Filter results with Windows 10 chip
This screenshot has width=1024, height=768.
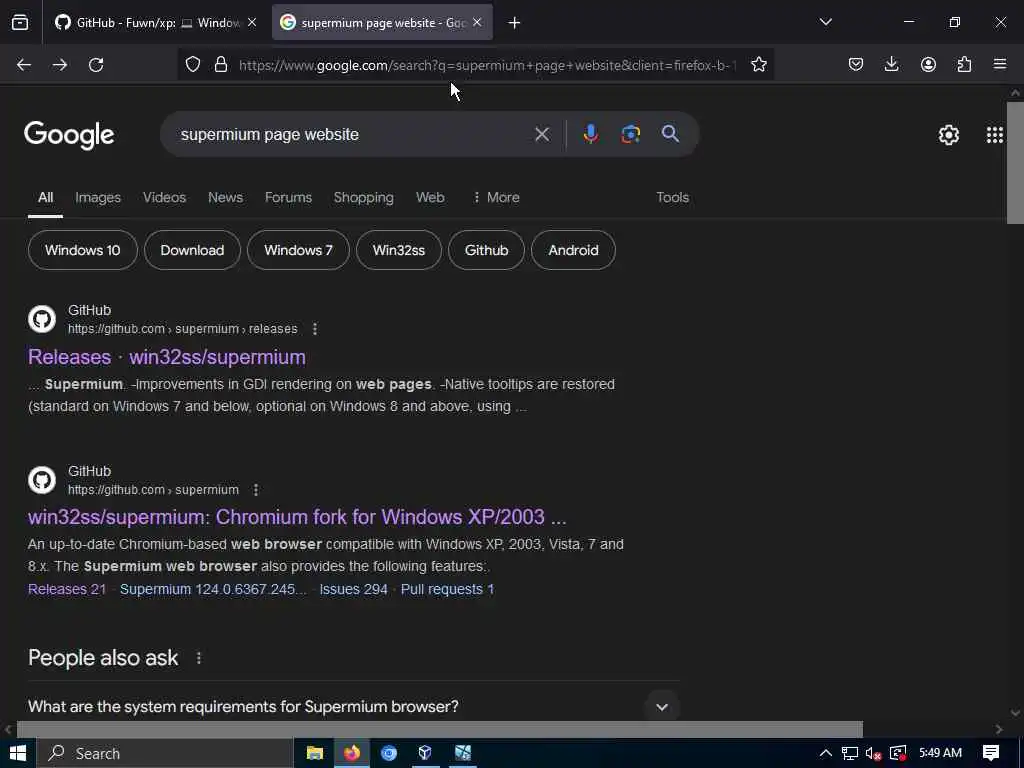[x=83, y=250]
